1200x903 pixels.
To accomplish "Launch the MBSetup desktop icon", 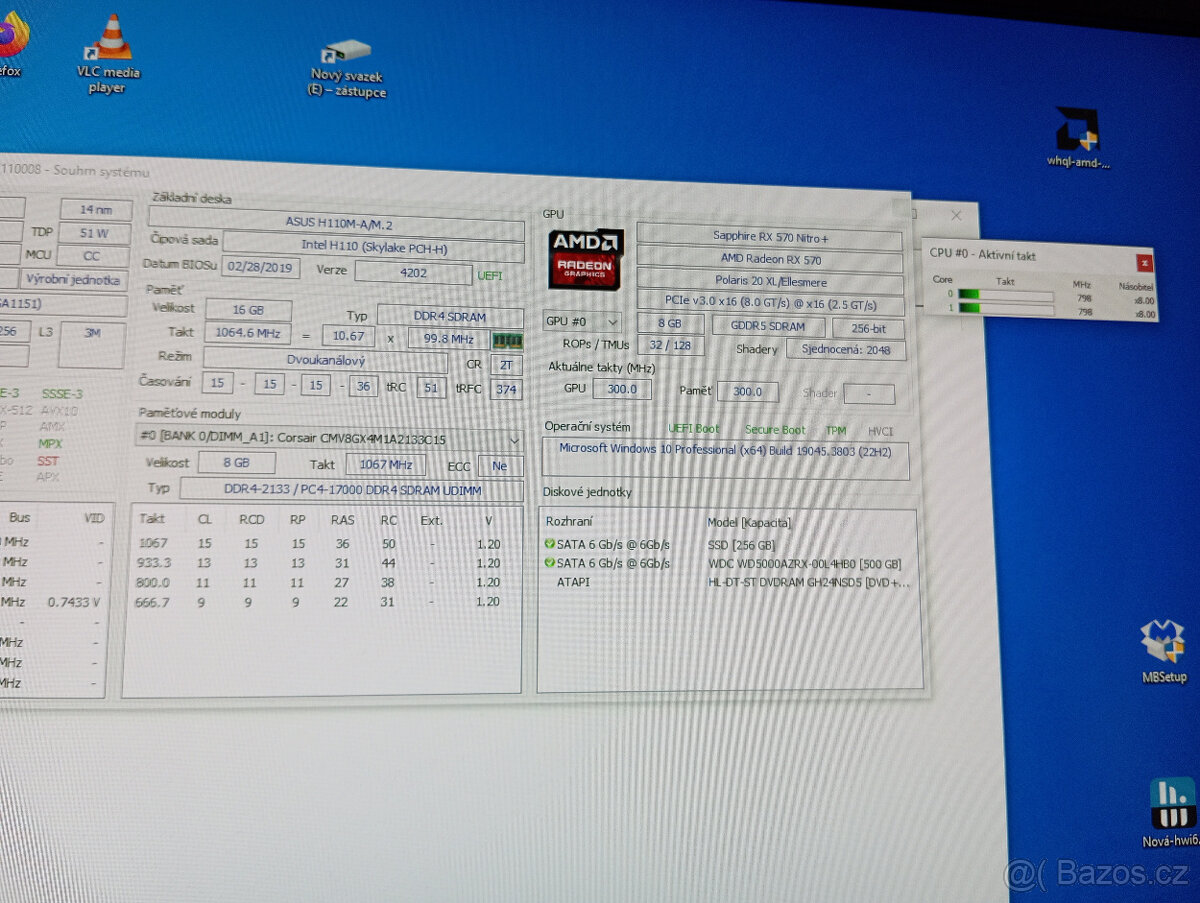I will pos(1163,650).
